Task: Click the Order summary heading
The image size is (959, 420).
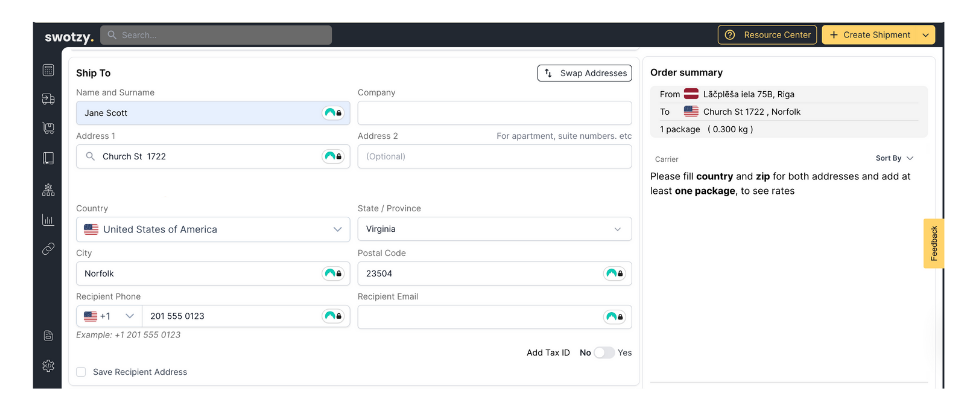Action: pyautogui.click(x=686, y=72)
